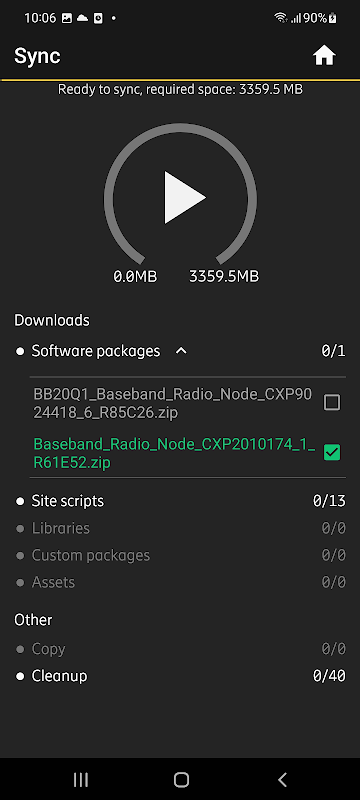Select the BB20Q1_Baseband_Radio_Node zip file name
The image size is (360, 800).
[x=172, y=404]
